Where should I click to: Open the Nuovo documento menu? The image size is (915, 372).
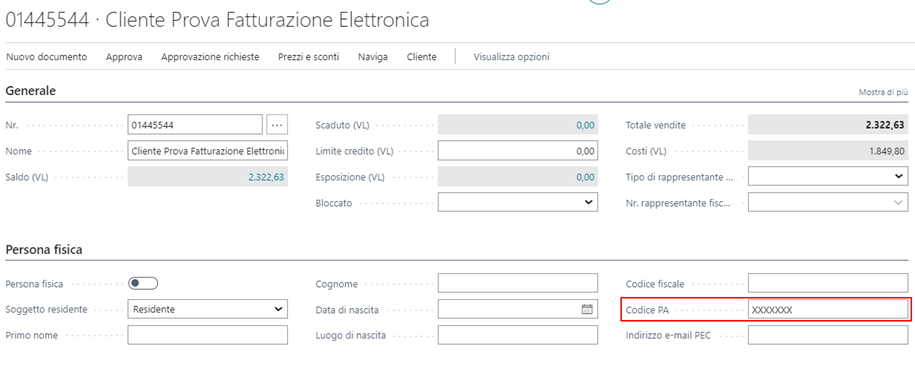tap(46, 57)
